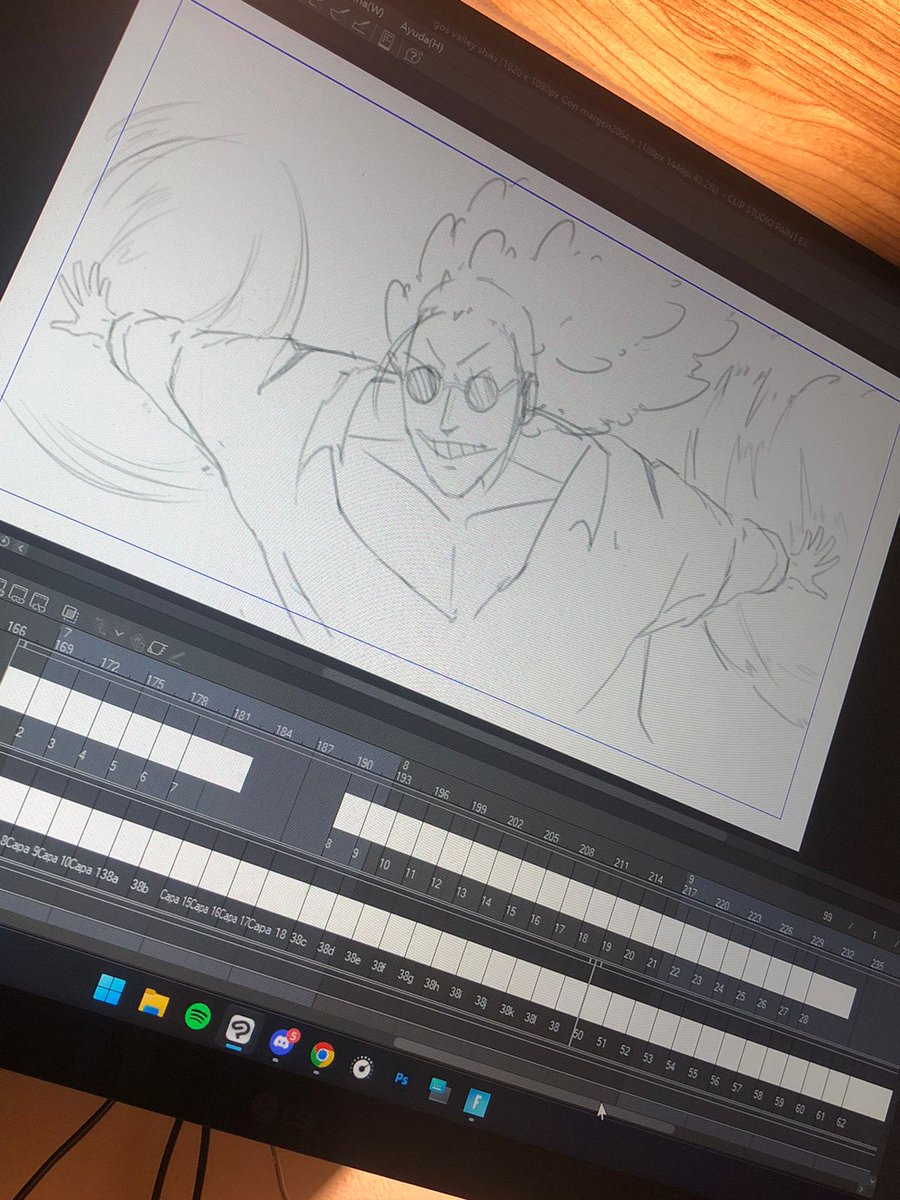900x1200 pixels.
Task: Click the teal stacked-window taskbar icon
Action: tap(439, 1091)
